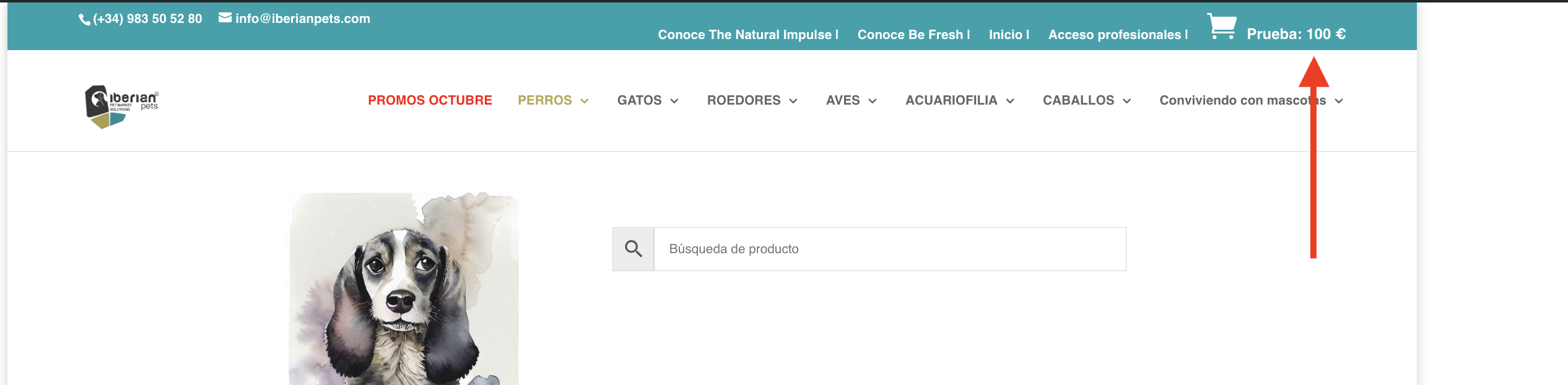1568x385 pixels.
Task: Expand the AVES menu chevron
Action: pyautogui.click(x=873, y=101)
